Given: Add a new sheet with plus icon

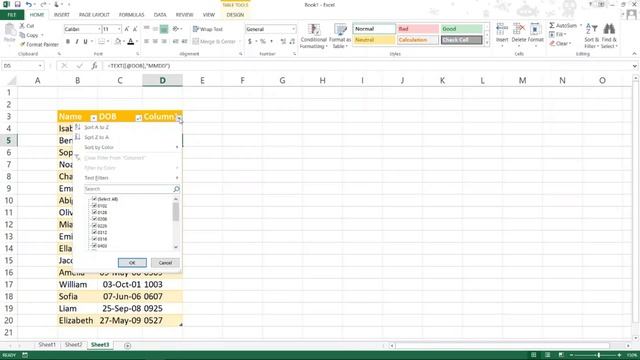Looking at the screenshot, I should point(127,346).
